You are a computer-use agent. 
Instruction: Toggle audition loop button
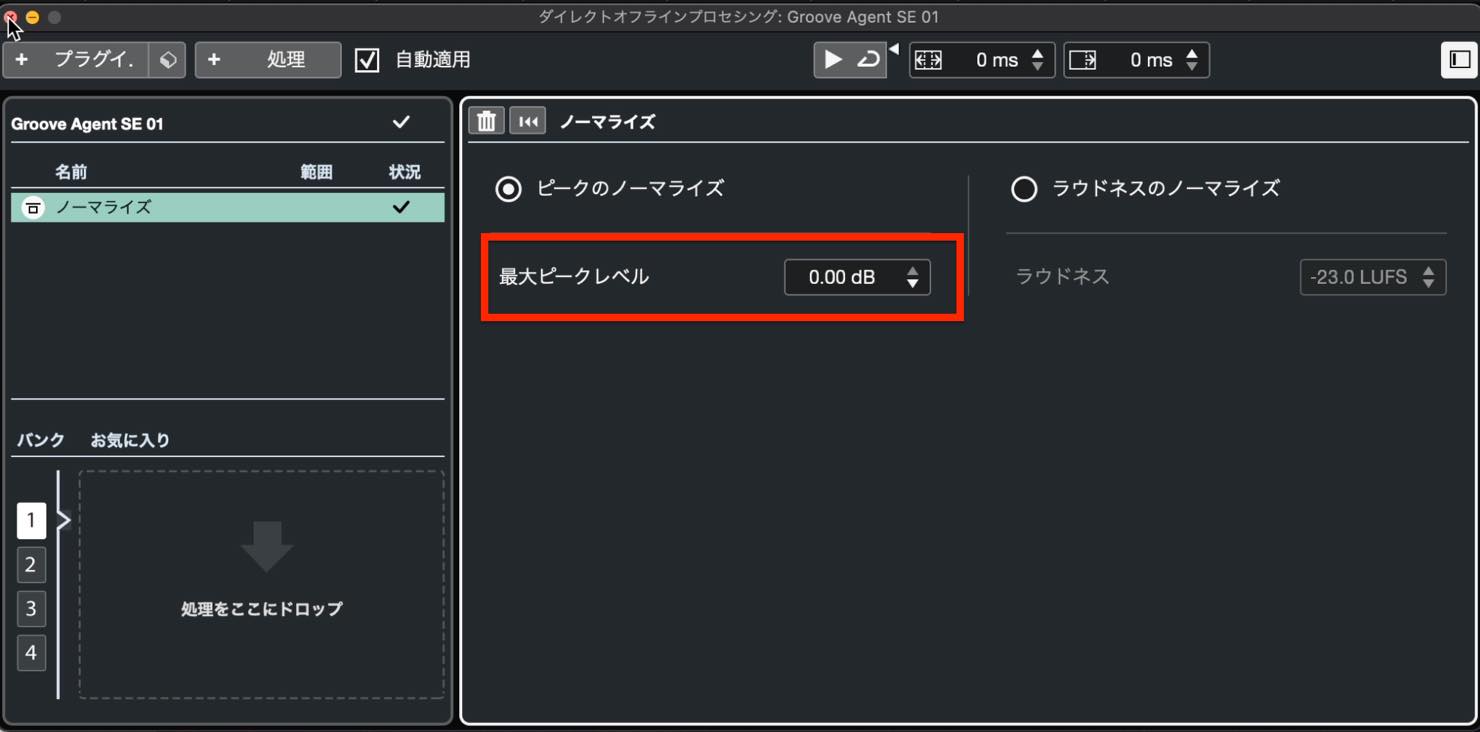[868, 60]
